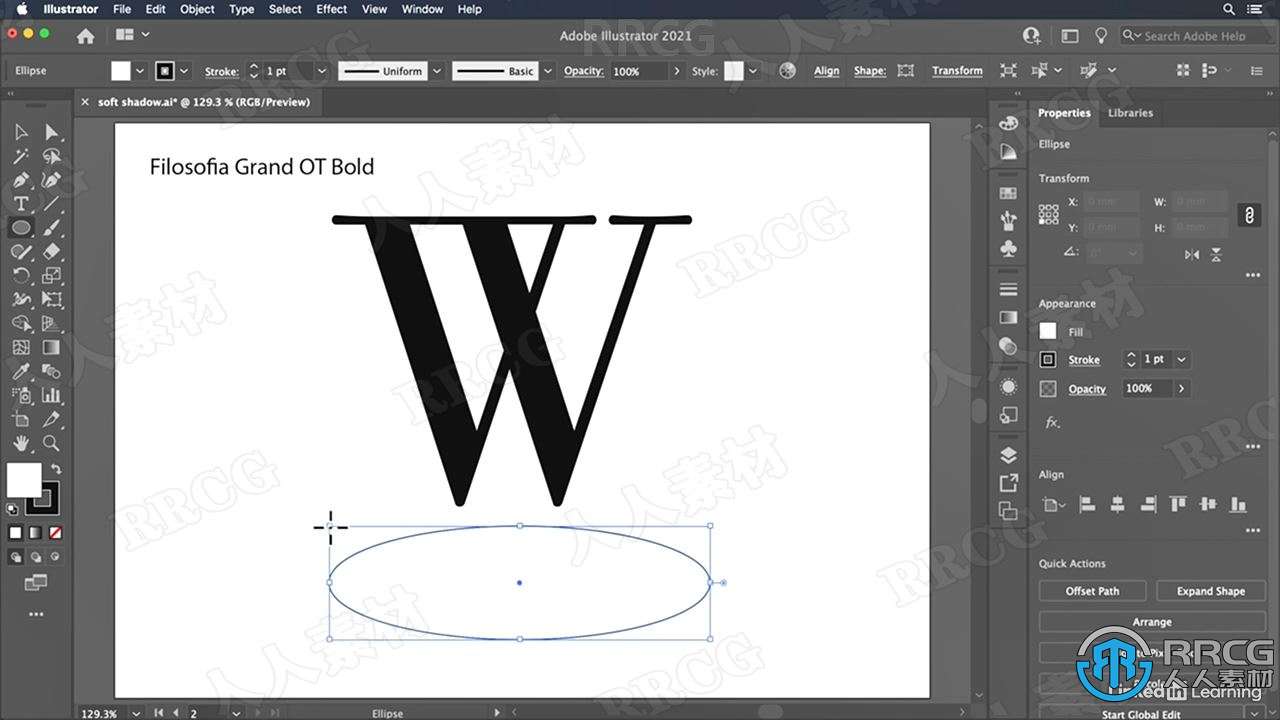Select the soft shadow.ai document tab
The image size is (1280, 720).
(x=203, y=102)
